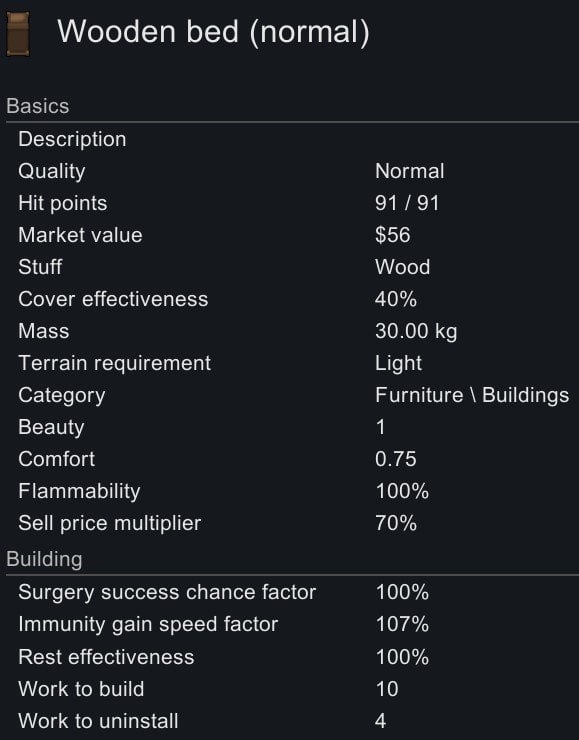579x740 pixels.
Task: Click the Work to build row
Action: pos(293,689)
